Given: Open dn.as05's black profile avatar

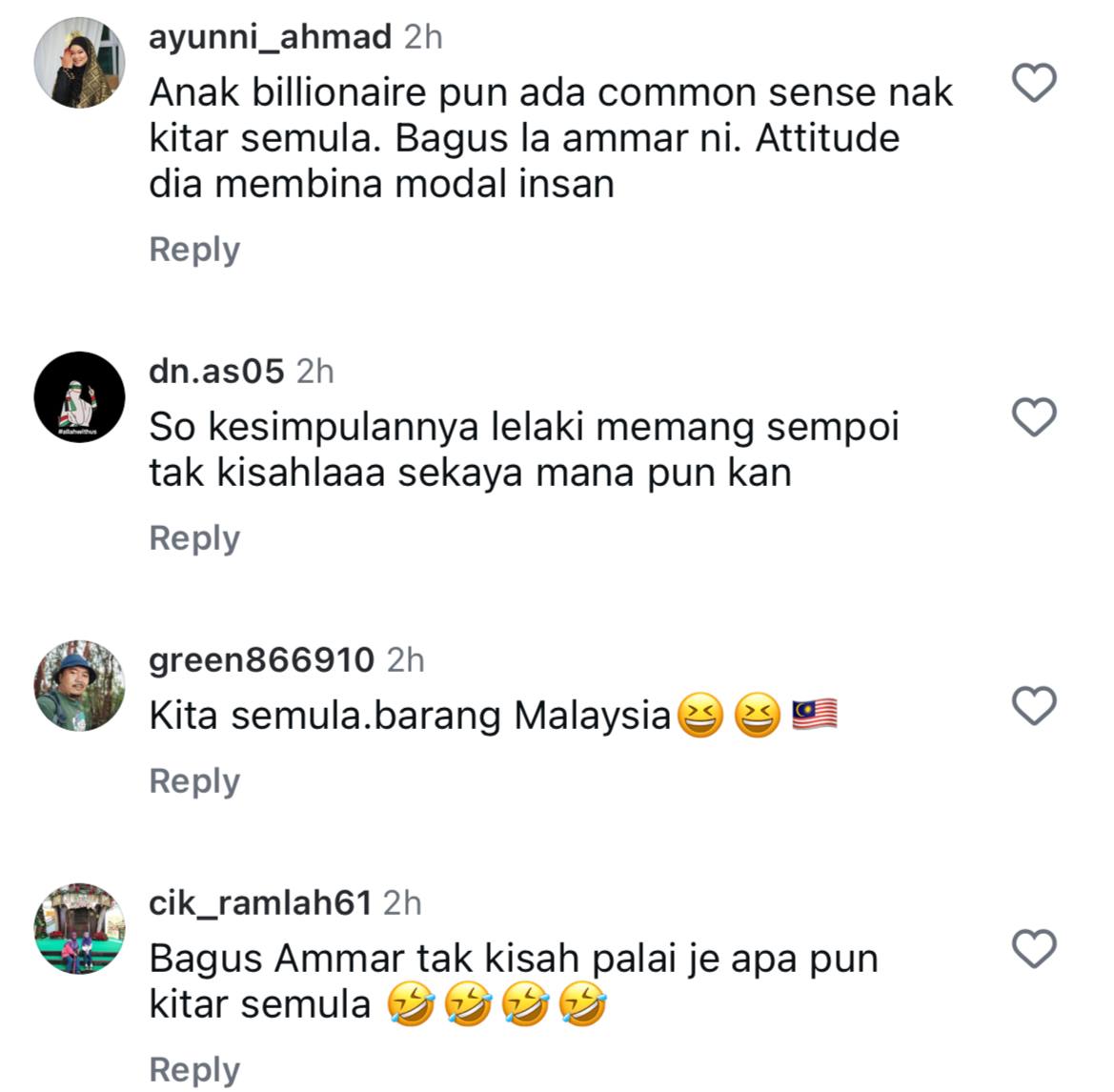Looking at the screenshot, I should [x=80, y=396].
